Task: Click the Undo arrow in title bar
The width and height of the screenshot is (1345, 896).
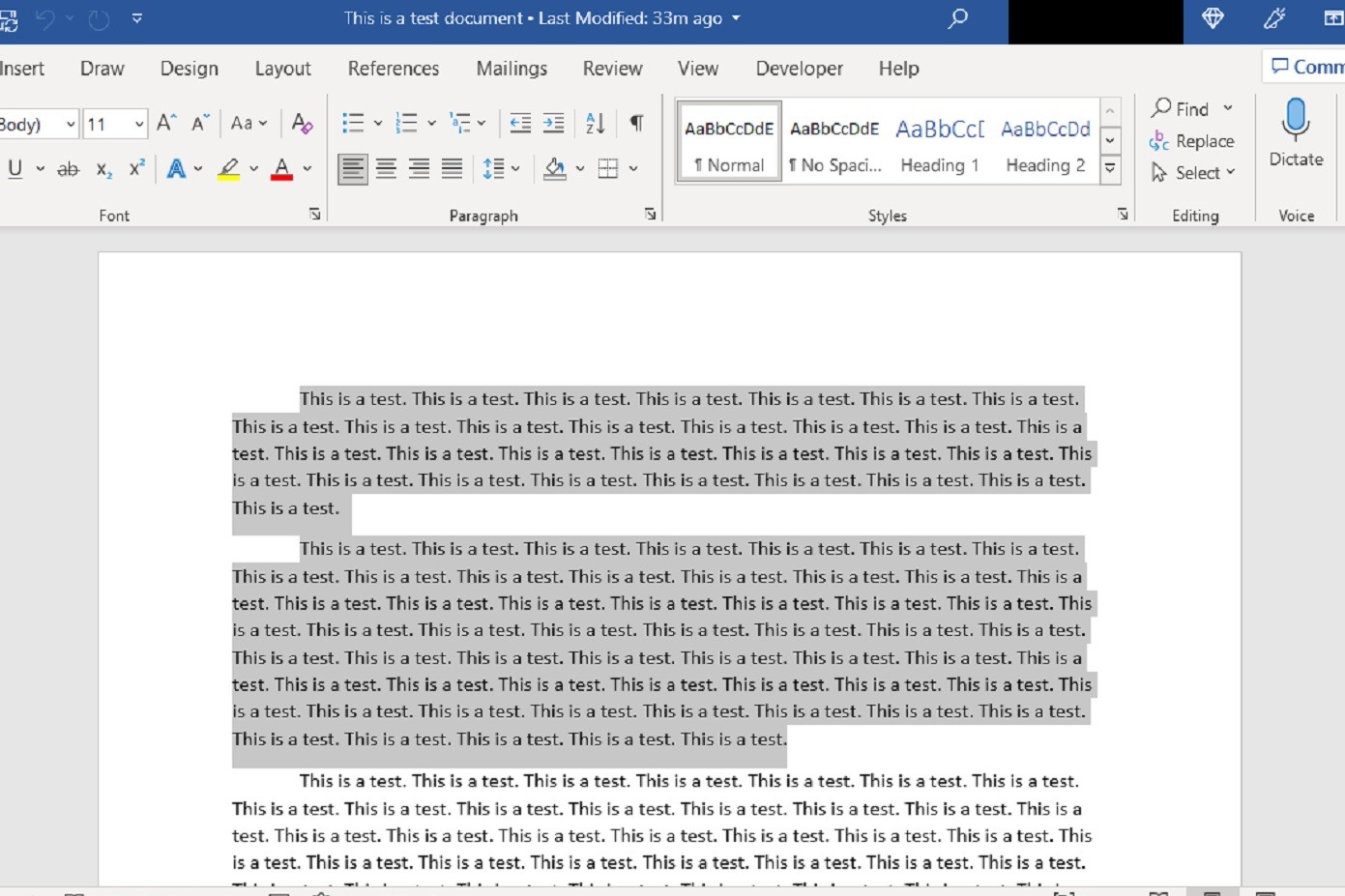Action: (x=44, y=18)
